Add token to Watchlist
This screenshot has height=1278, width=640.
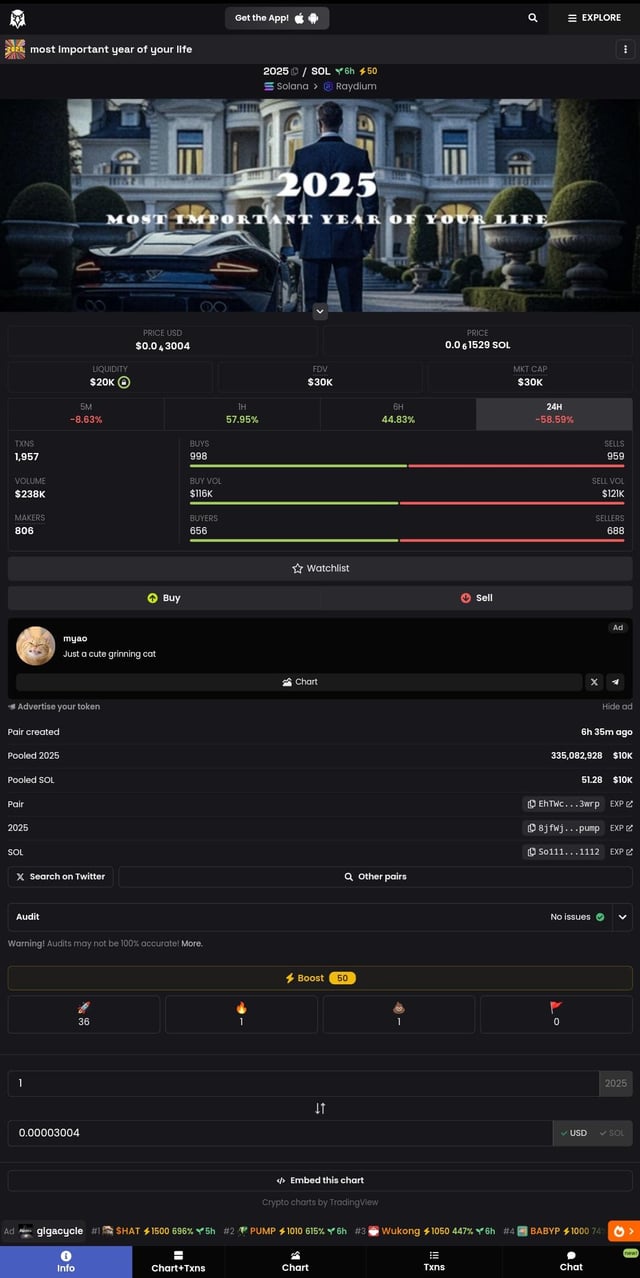coord(320,568)
